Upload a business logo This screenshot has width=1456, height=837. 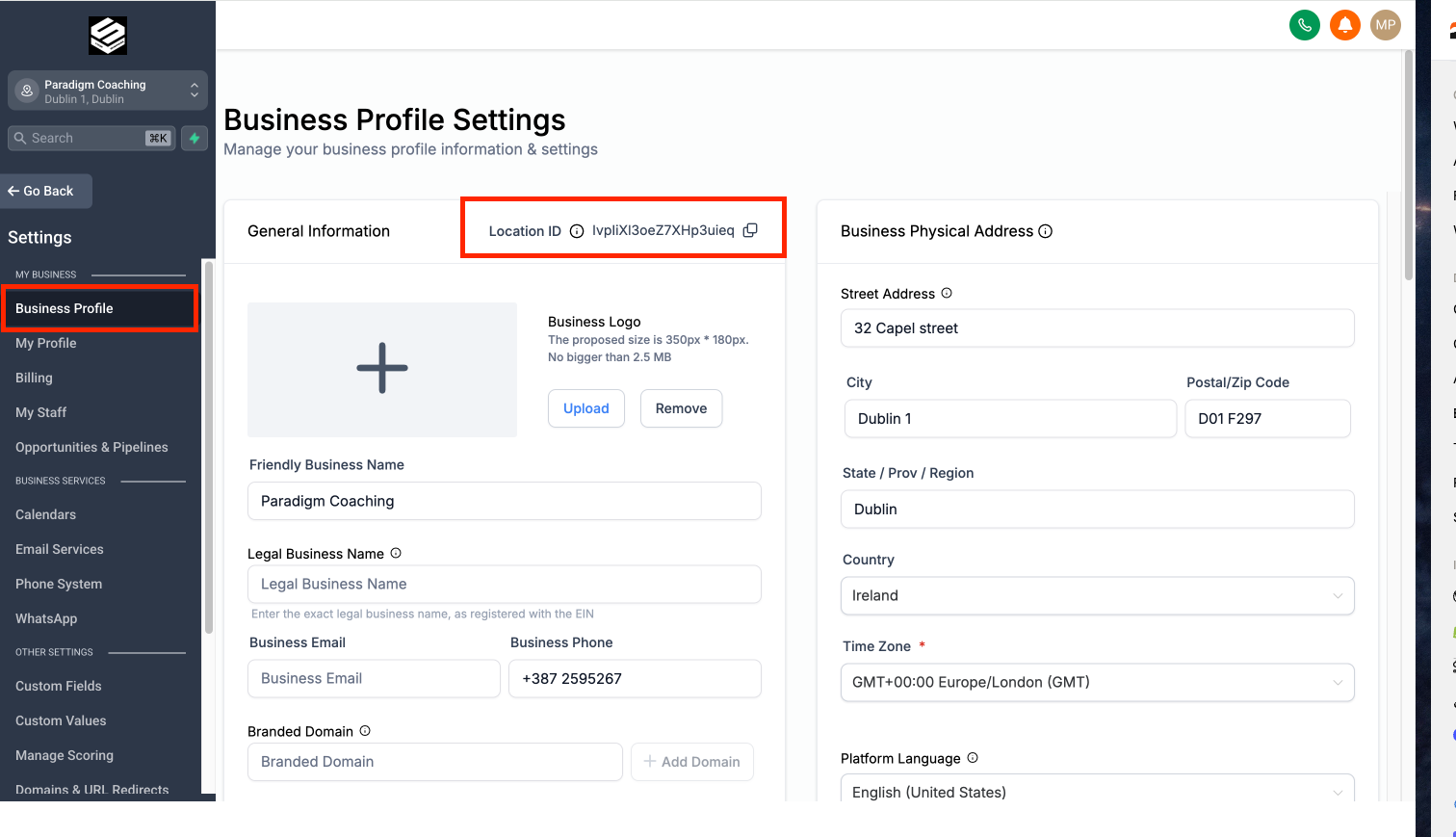(x=585, y=408)
